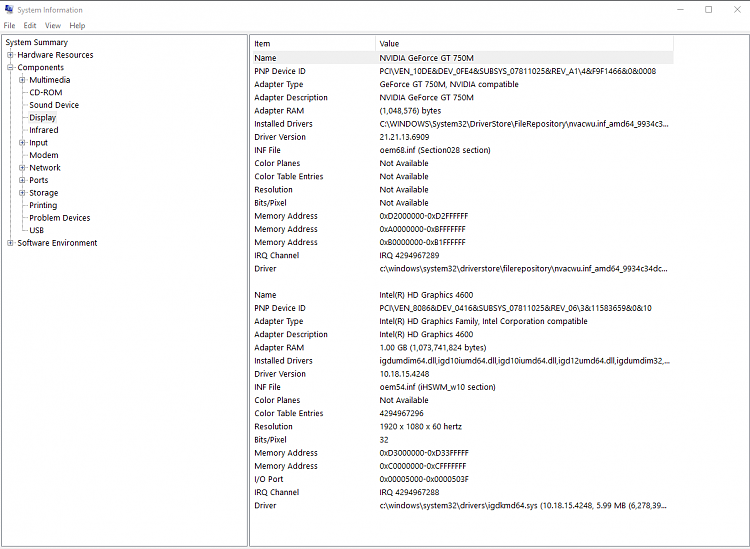Select the Ports tree item
This screenshot has height=549, width=750.
[x=39, y=180]
